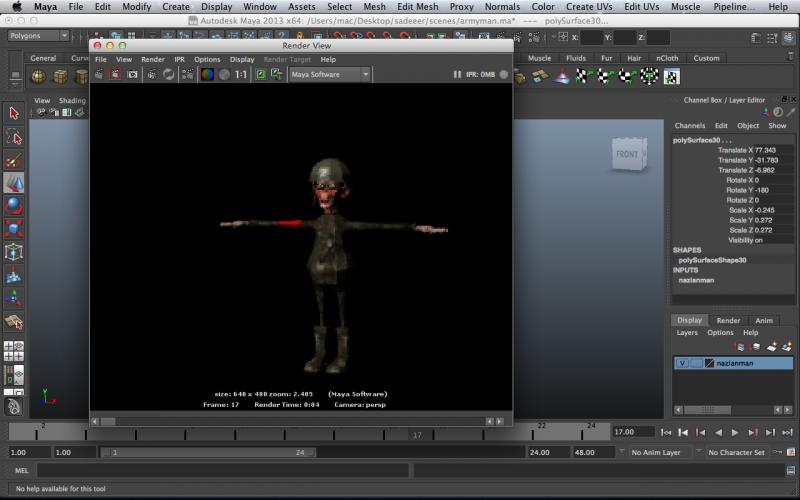800x500 pixels.
Task: Open the Maya Software renderer dropdown
Action: coord(330,74)
